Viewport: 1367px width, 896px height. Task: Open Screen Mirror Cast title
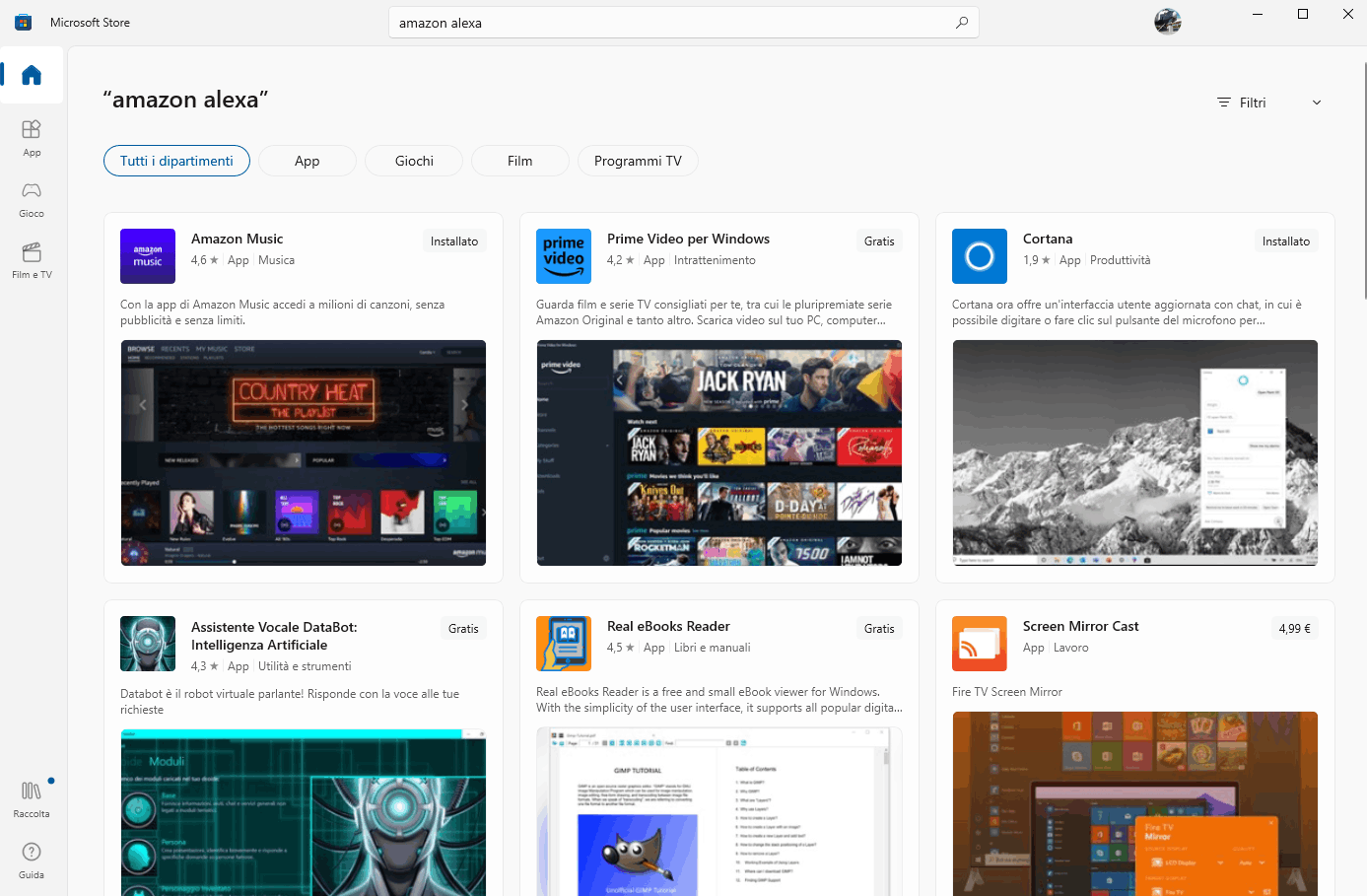[1080, 626]
